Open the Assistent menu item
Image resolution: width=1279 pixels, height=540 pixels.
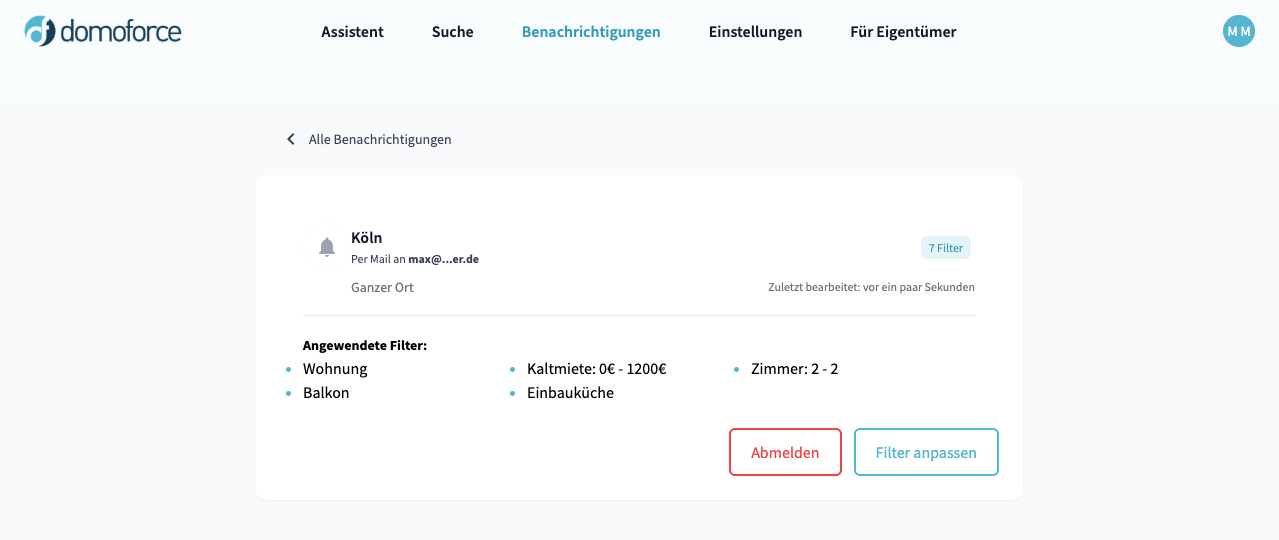pyautogui.click(x=352, y=32)
